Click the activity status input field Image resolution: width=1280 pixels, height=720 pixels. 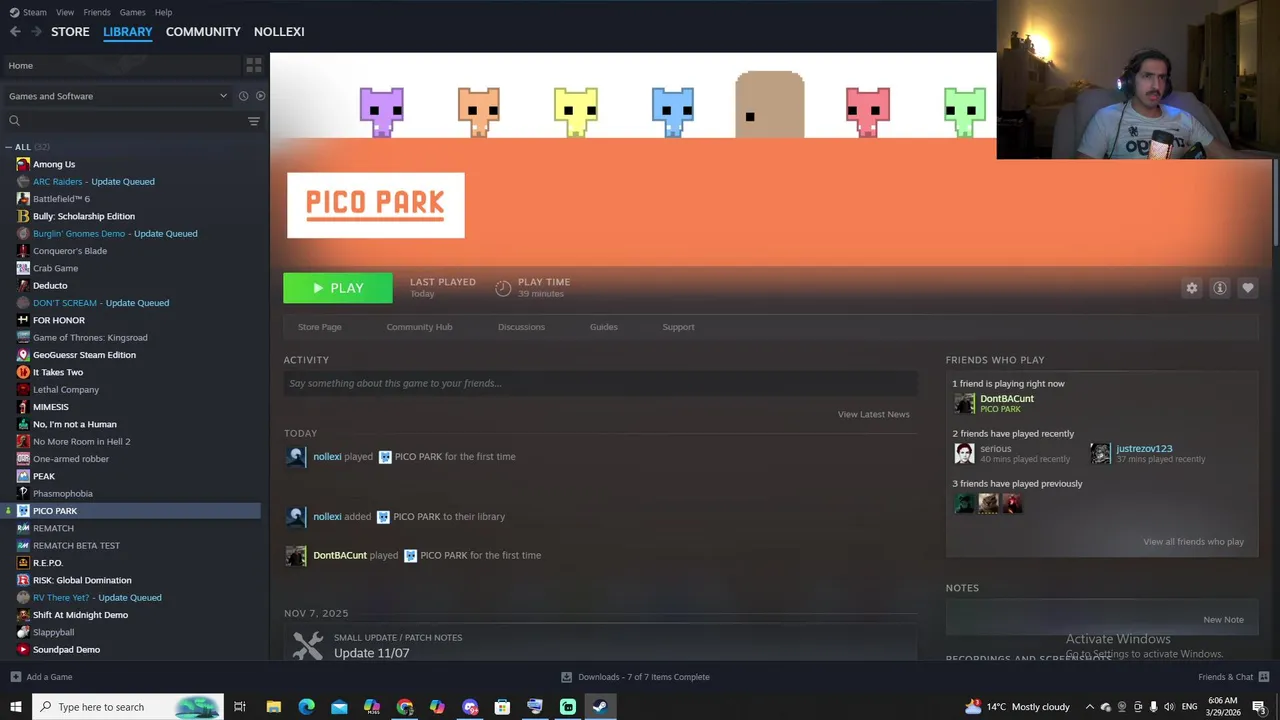[600, 383]
